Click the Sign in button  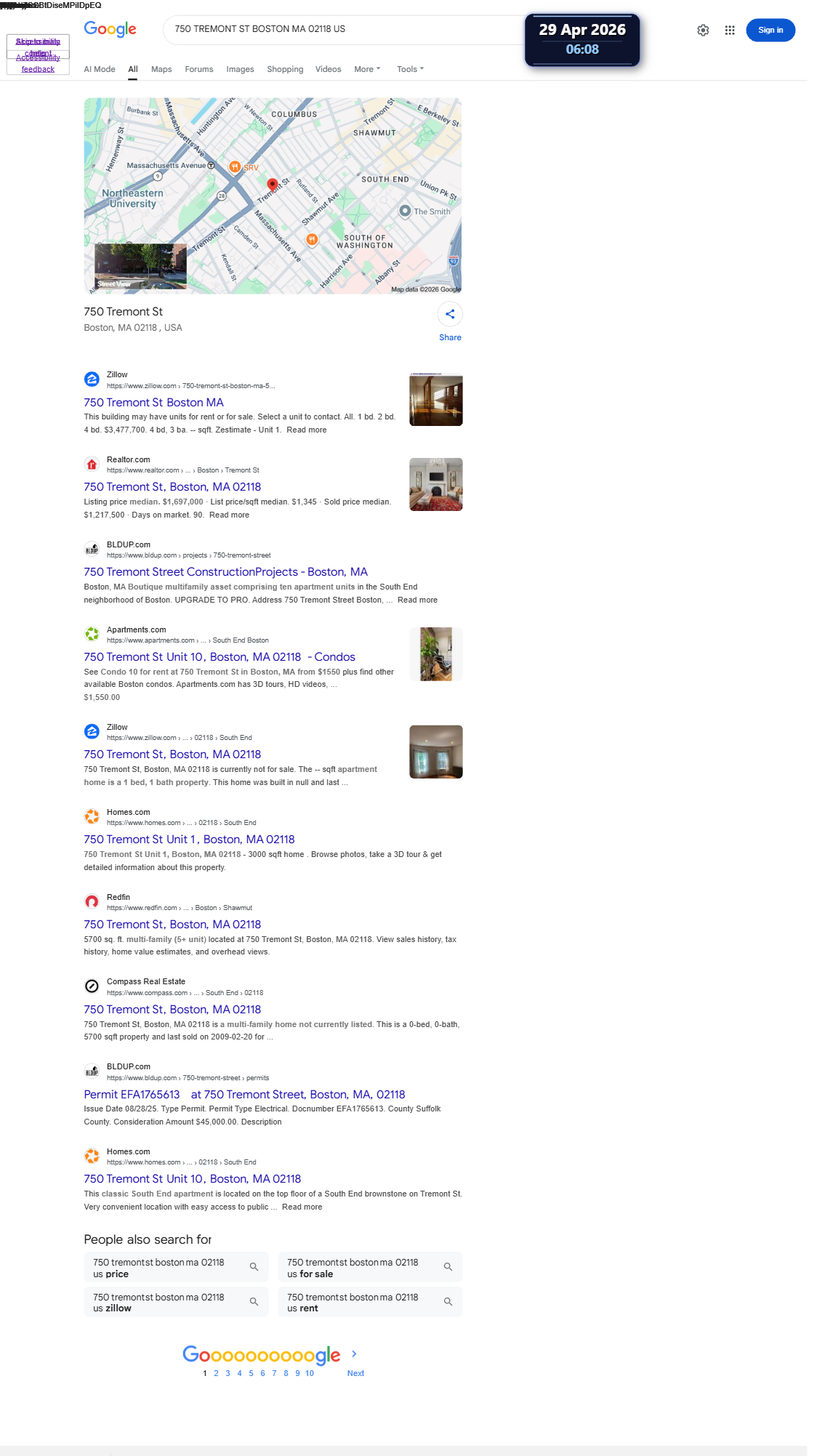tap(770, 30)
